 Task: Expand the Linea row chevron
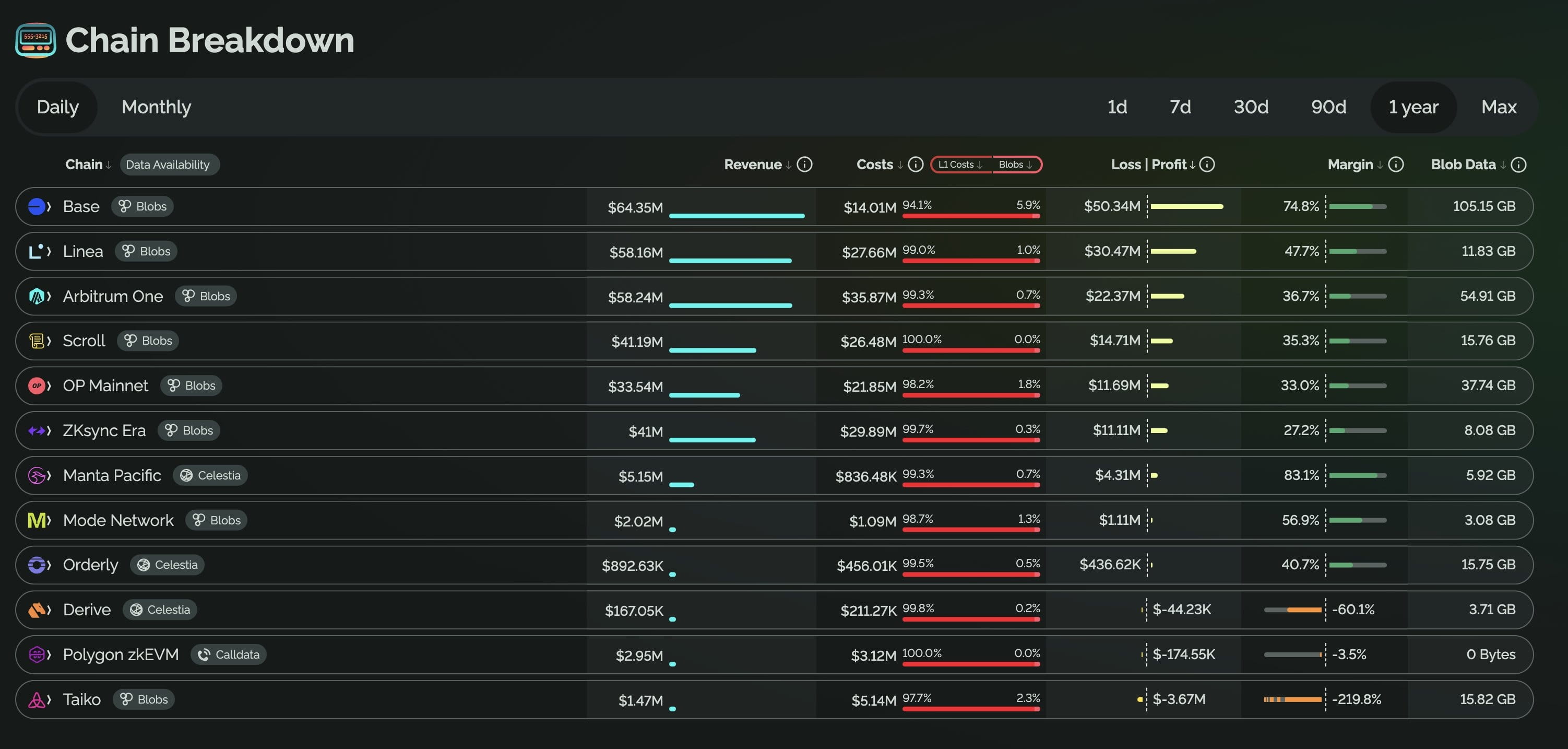(49, 251)
